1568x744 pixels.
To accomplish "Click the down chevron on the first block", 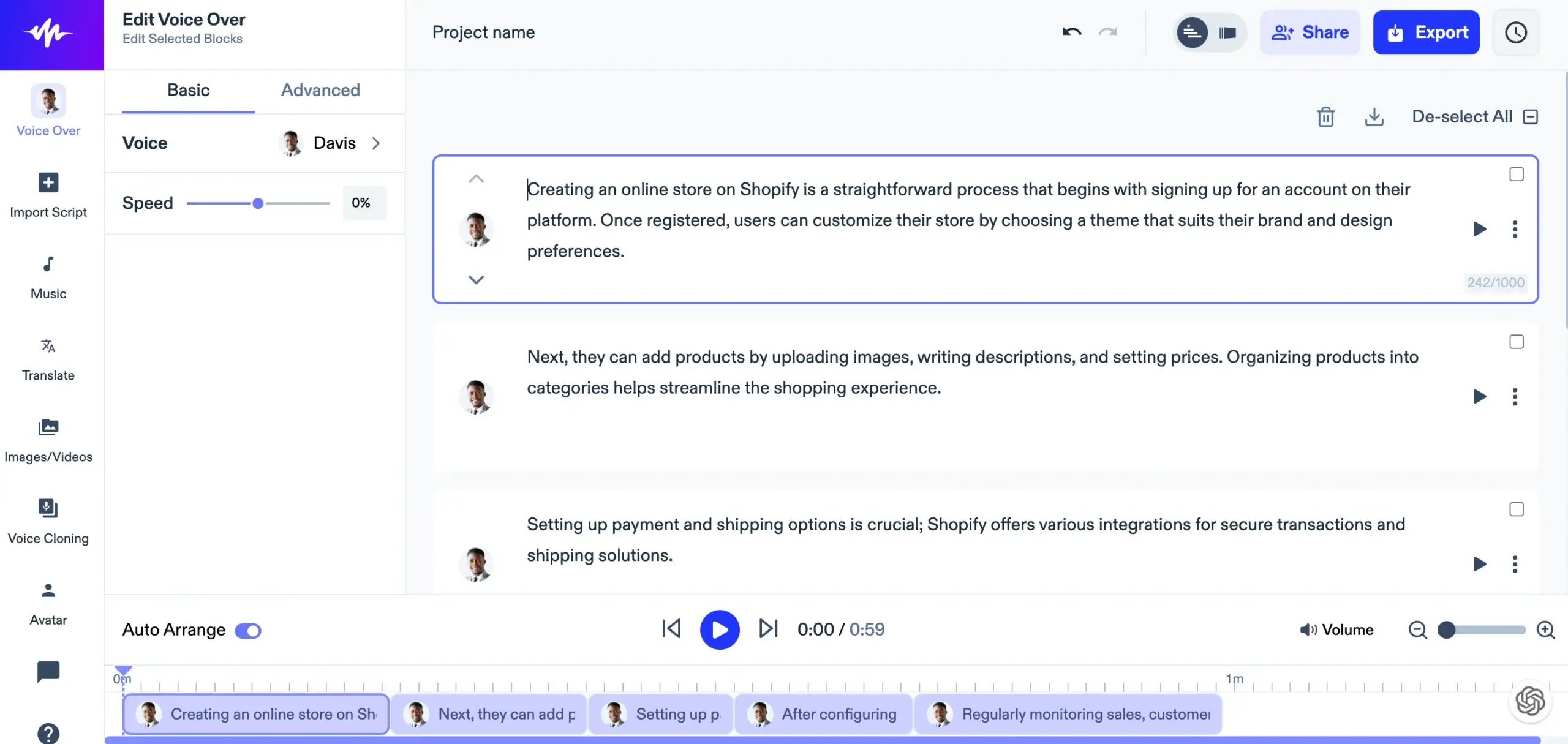I will pos(476,280).
